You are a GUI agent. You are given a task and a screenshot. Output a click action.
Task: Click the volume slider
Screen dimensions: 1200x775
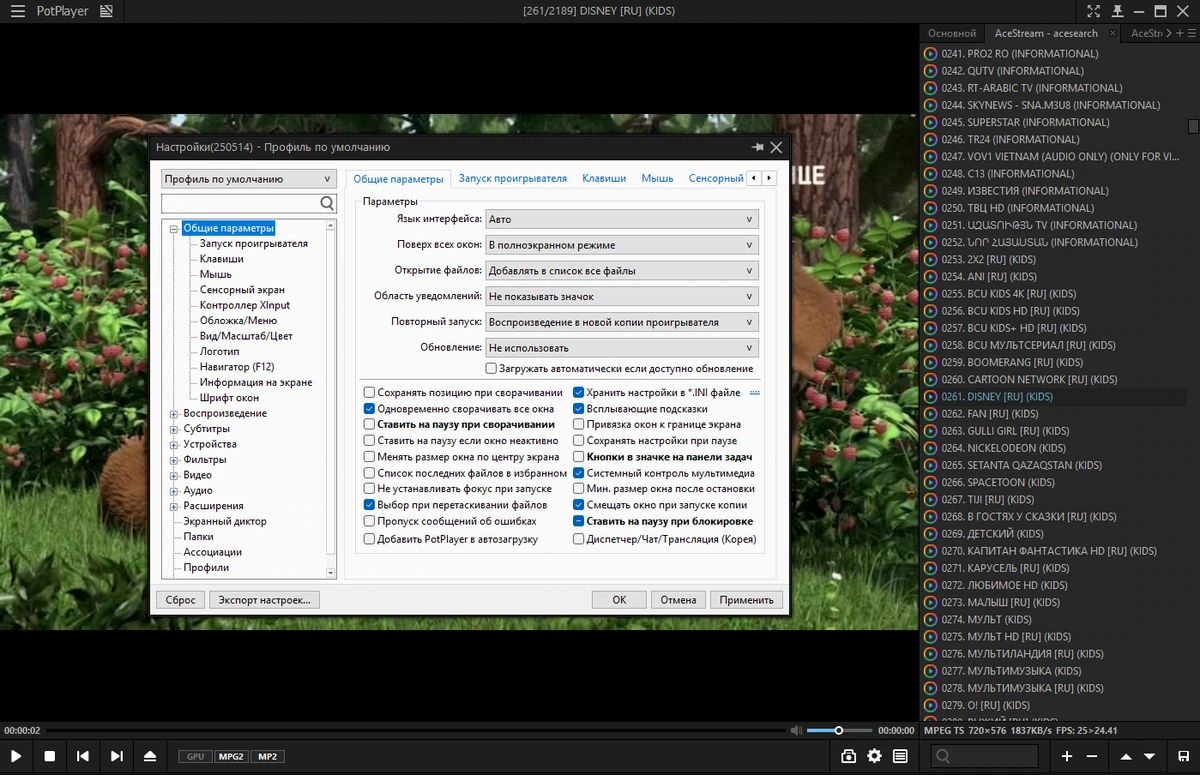click(x=840, y=730)
